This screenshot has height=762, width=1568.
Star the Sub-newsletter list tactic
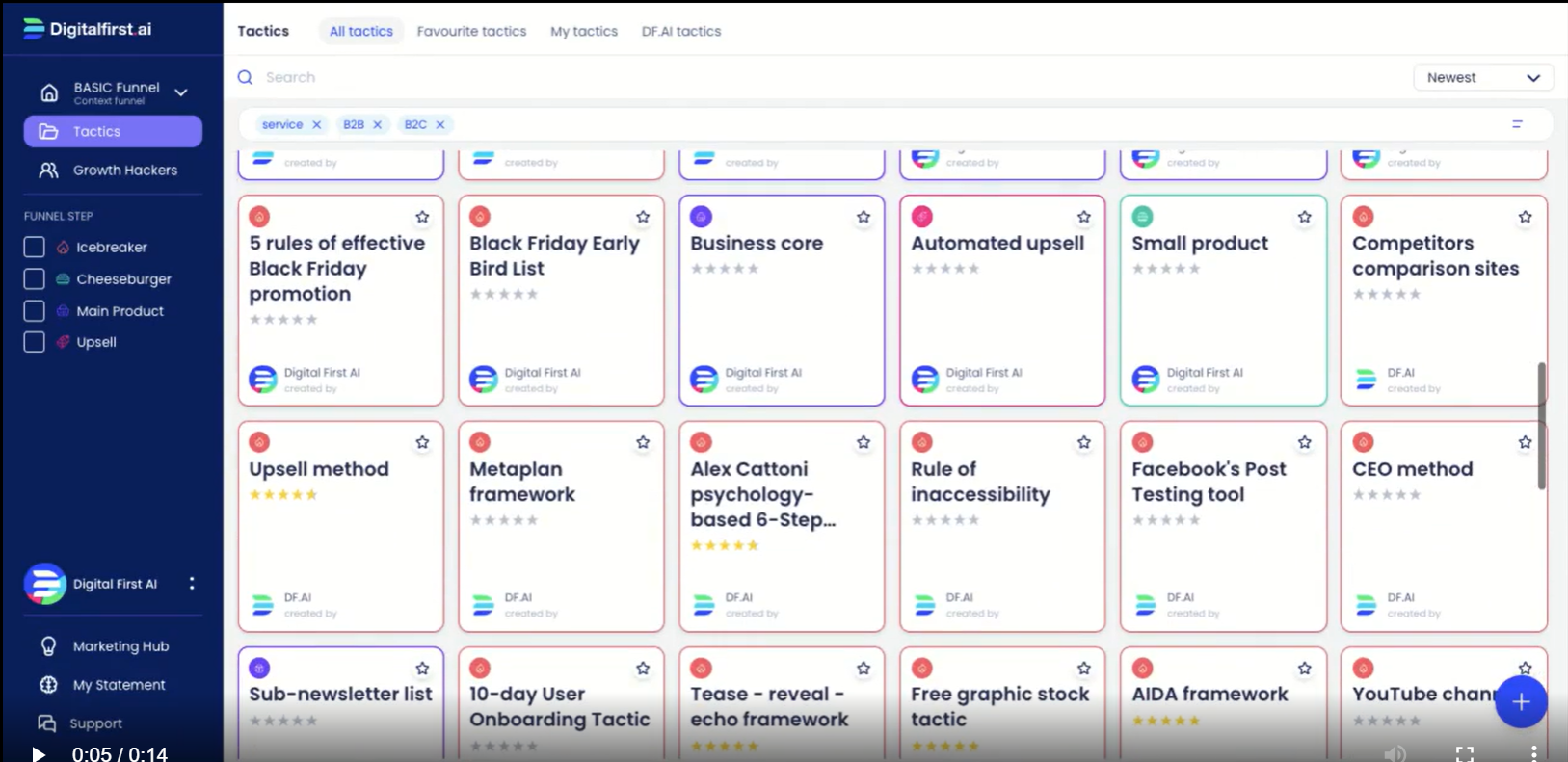(x=422, y=668)
